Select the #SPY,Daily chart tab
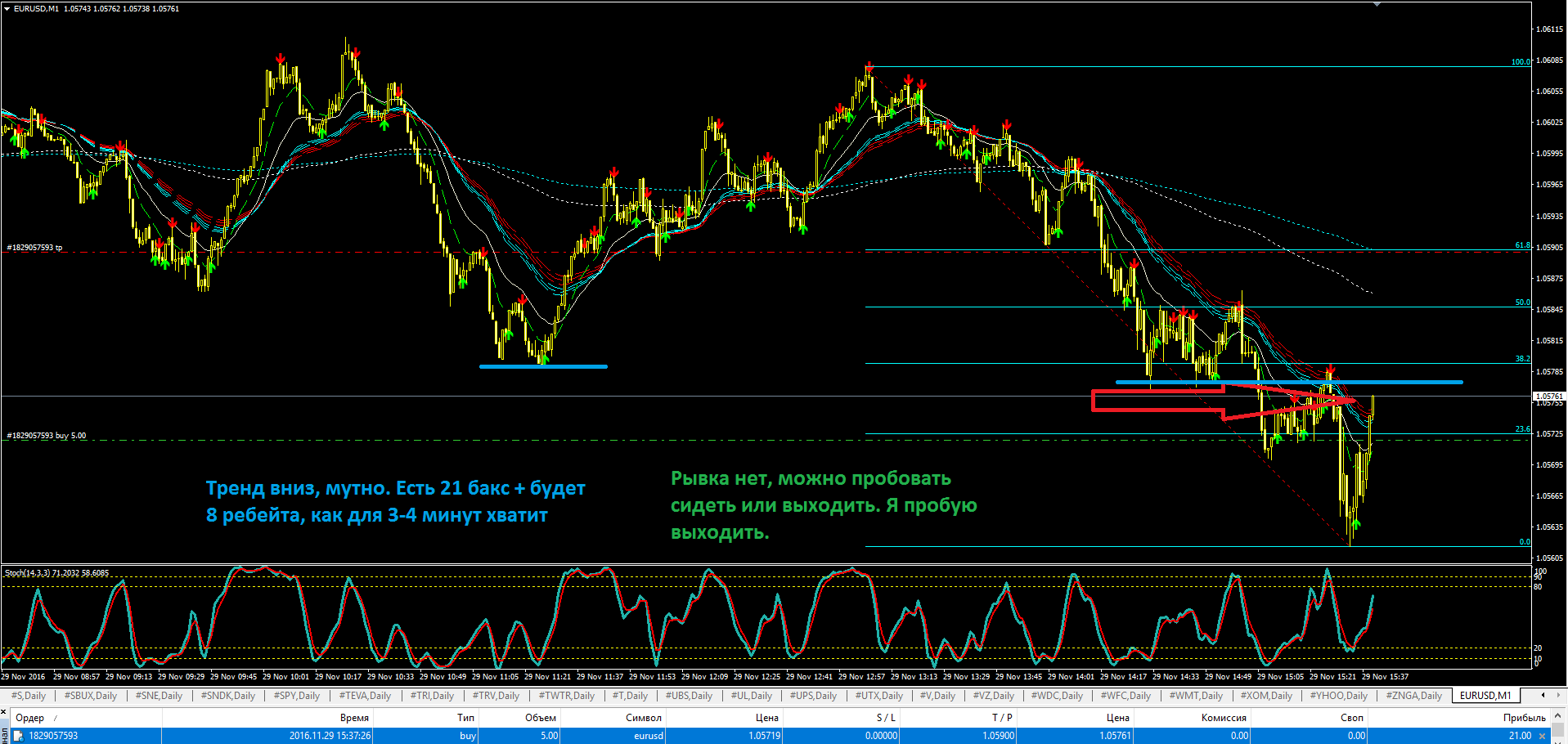 tap(296, 696)
